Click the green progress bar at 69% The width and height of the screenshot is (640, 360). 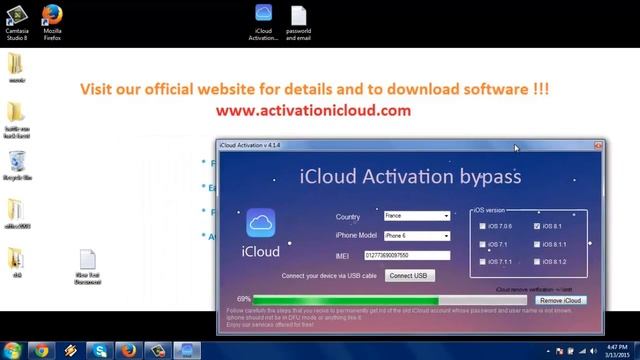pos(389,301)
